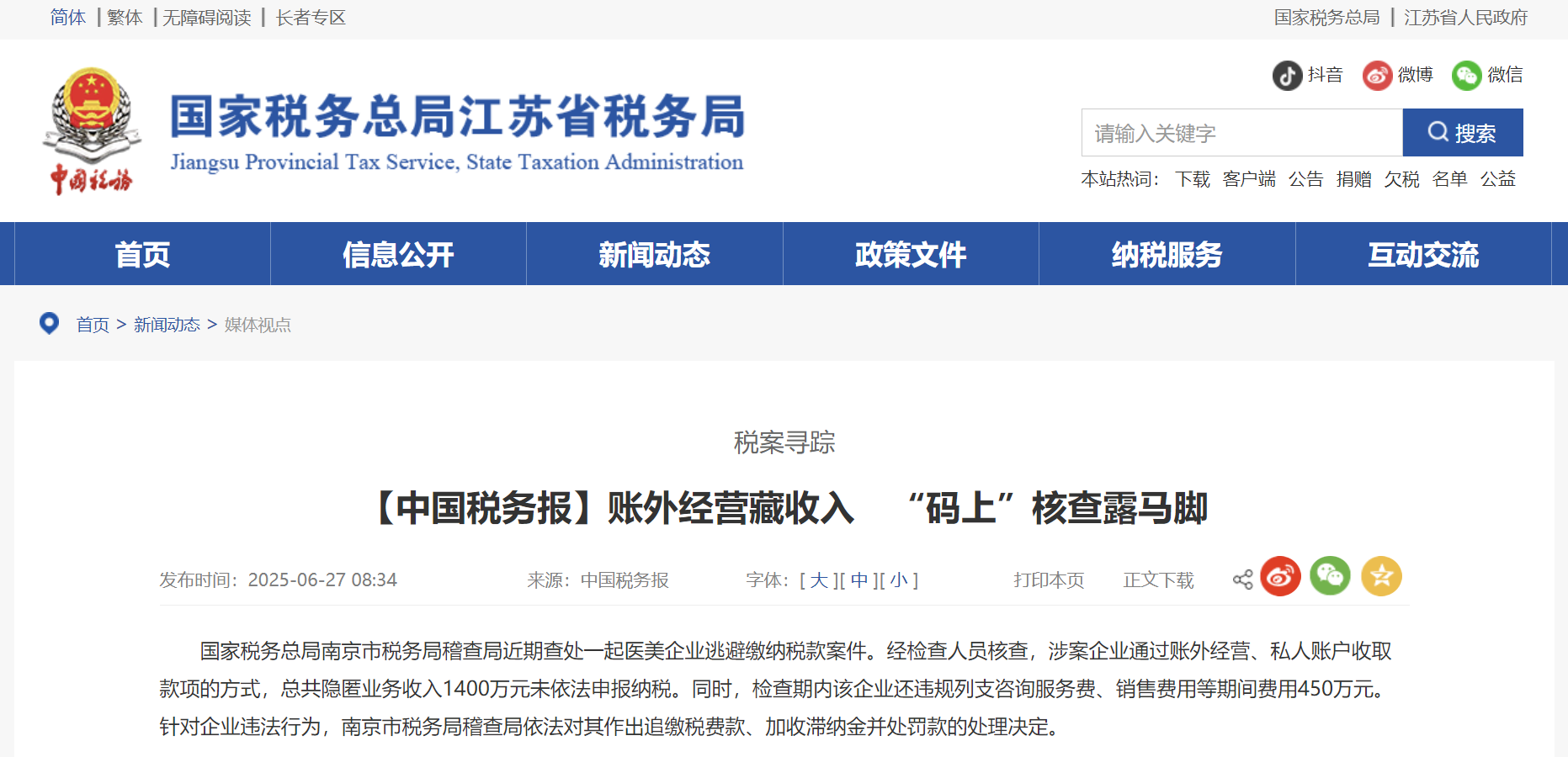This screenshot has width=1568, height=757.
Task: Click publish time 2025-06-27 08:34
Action: (x=322, y=580)
